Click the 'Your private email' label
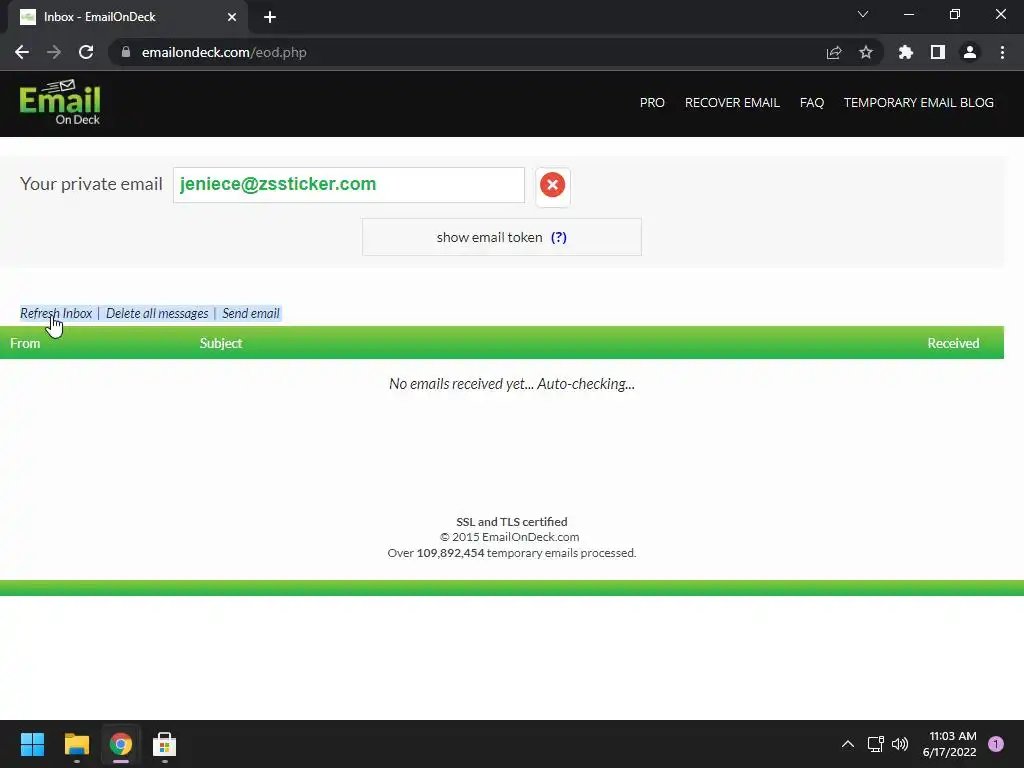 click(x=91, y=184)
